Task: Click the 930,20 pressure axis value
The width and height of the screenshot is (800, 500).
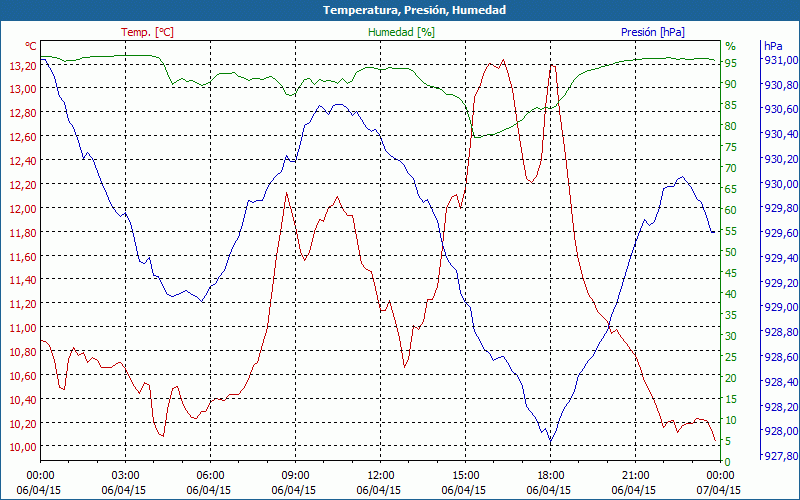Action: (x=780, y=159)
